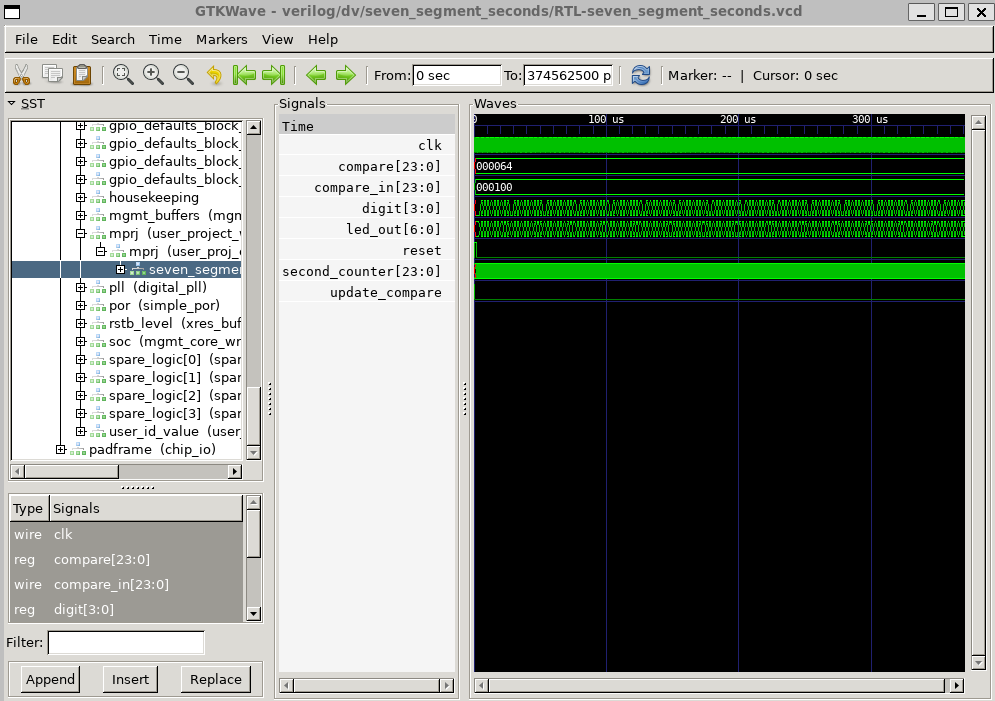Collapse the SST panel triangle
995x701 pixels.
(x=11, y=103)
